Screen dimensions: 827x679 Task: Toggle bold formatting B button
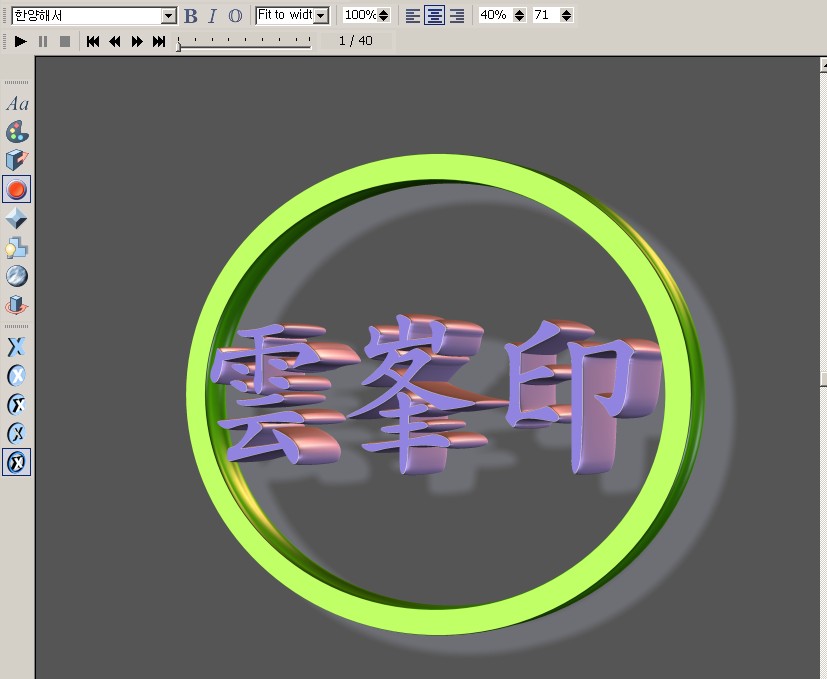(x=191, y=16)
